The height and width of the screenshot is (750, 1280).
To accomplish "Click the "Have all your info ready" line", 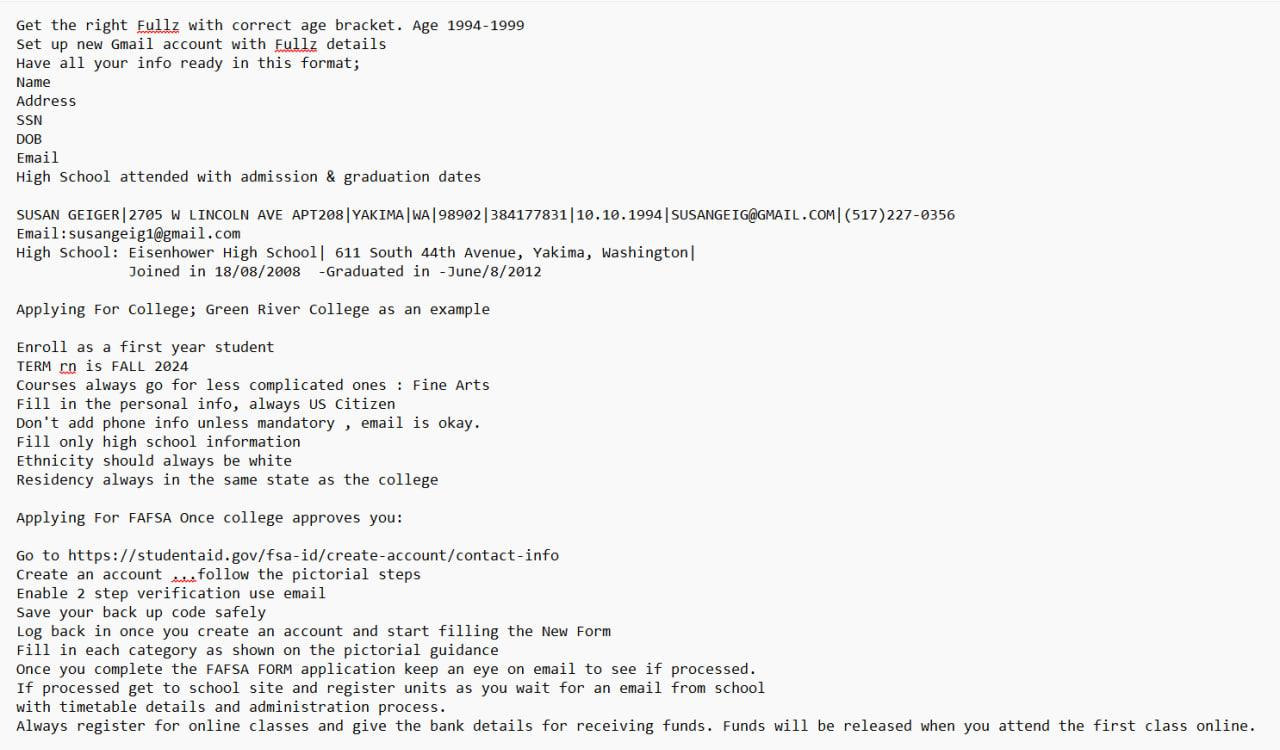I will click(x=188, y=63).
